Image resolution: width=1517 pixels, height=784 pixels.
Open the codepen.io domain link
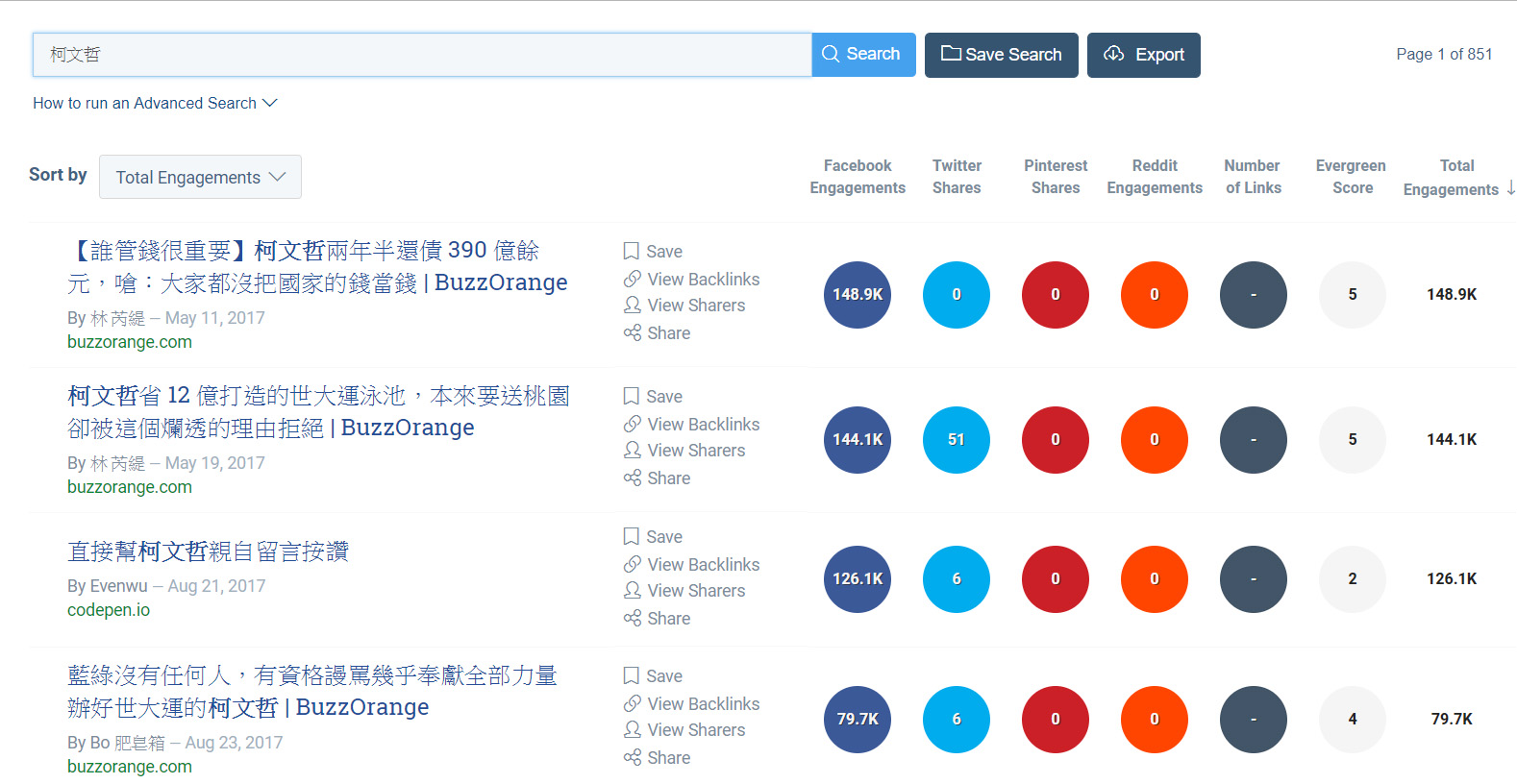tap(109, 610)
